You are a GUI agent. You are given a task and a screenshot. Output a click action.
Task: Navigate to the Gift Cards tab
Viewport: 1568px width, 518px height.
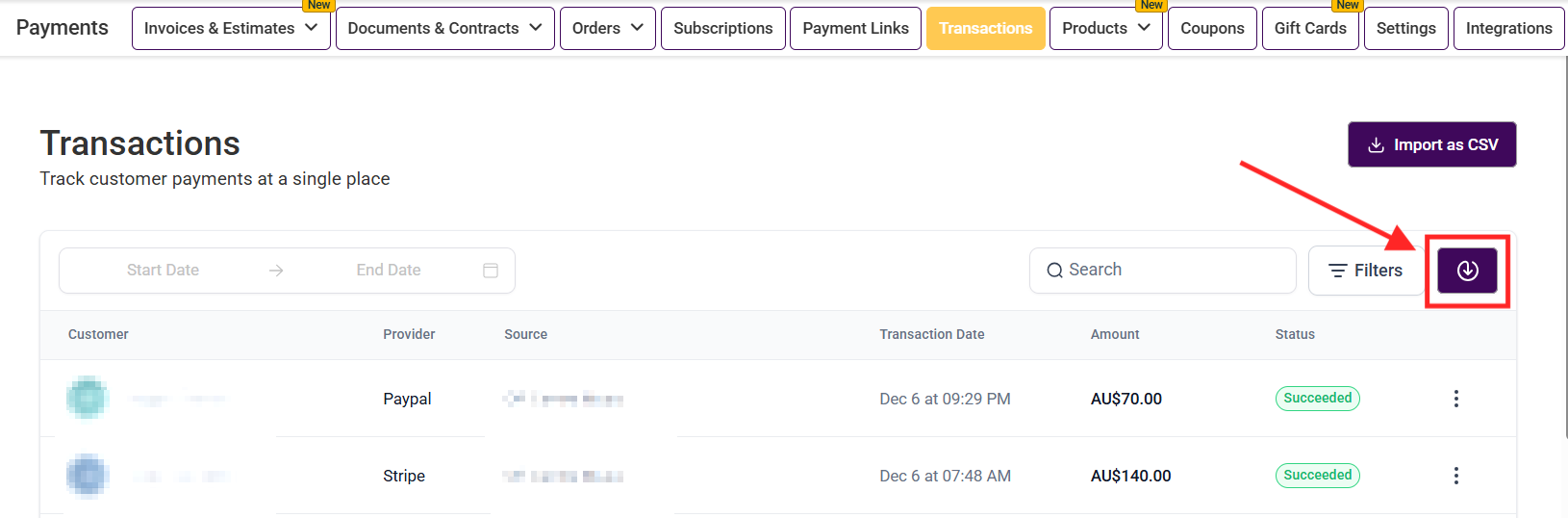[1310, 28]
